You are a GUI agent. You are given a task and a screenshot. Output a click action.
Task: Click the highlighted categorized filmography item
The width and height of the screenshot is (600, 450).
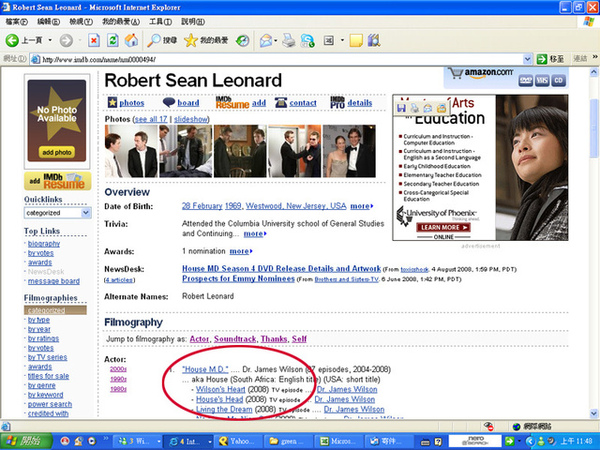pyautogui.click(x=55, y=310)
